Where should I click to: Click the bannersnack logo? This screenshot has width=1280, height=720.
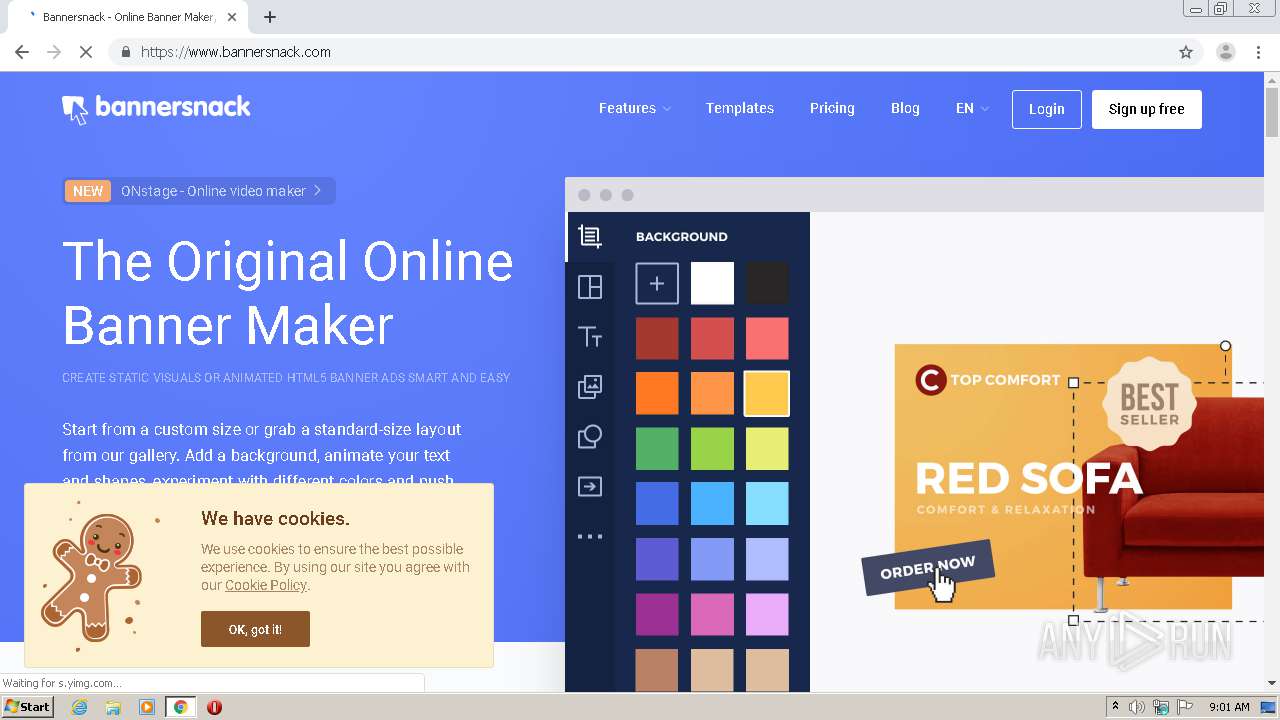(x=156, y=108)
